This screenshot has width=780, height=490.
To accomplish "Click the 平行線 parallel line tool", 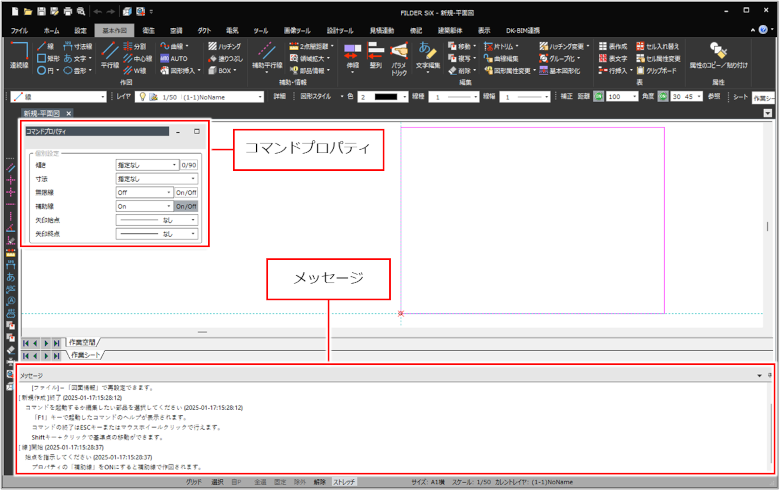I will click(111, 56).
